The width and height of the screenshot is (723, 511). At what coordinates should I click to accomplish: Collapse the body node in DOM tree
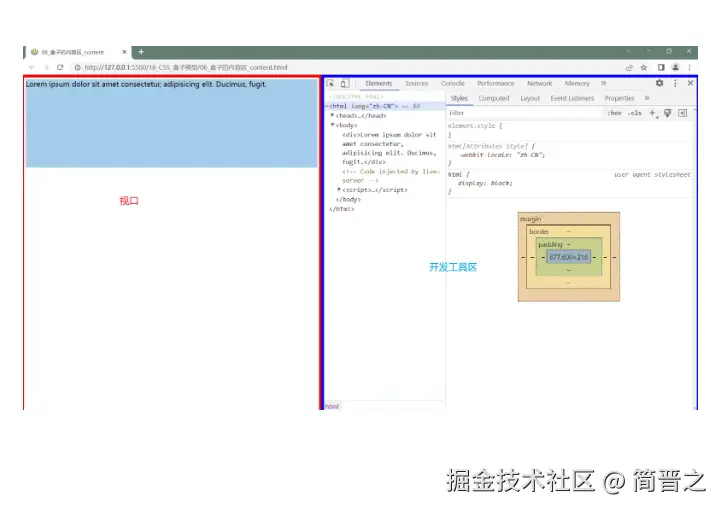tap(332, 125)
